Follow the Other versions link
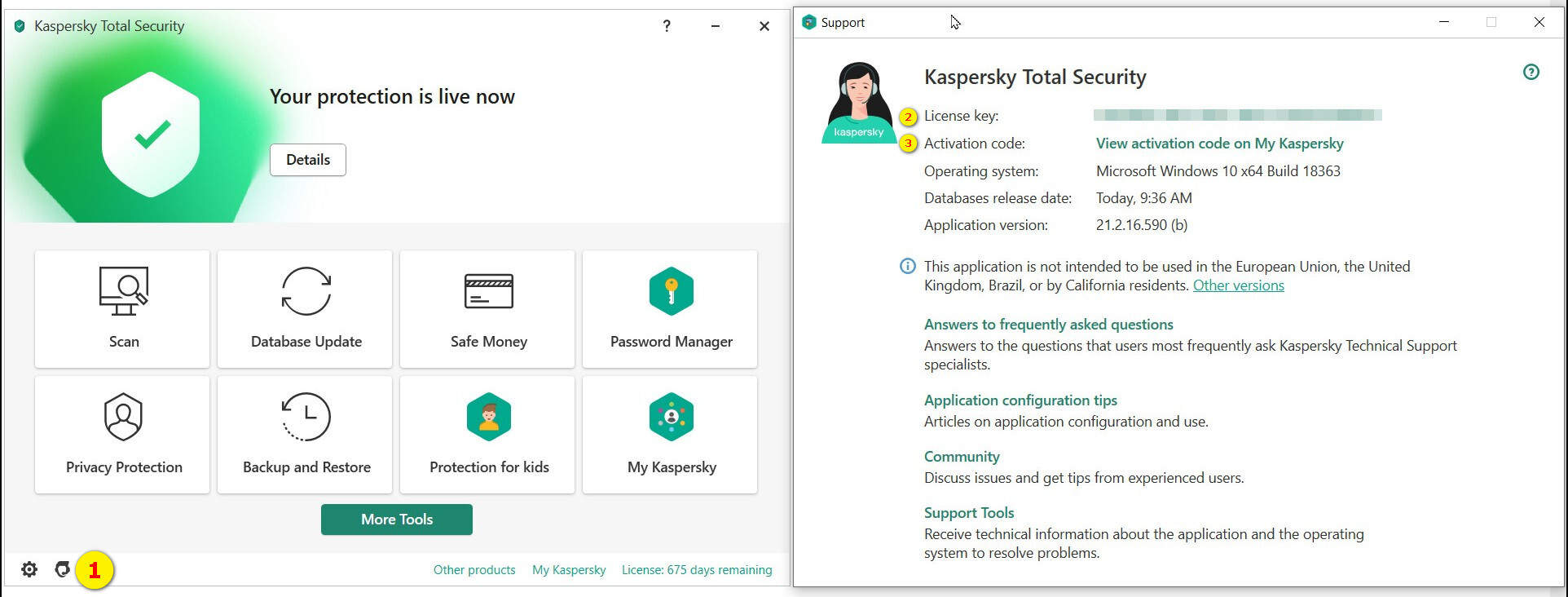The height and width of the screenshot is (597, 1568). coord(1238,285)
